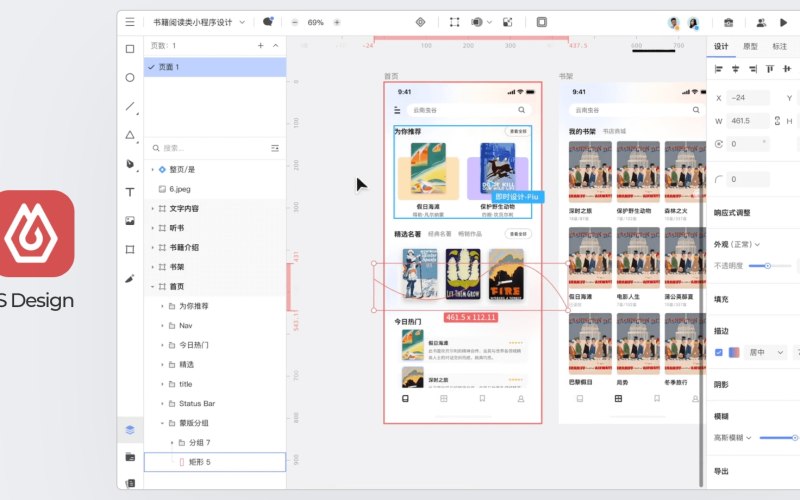Expand the 文字内容 layer
This screenshot has width=800, height=500.
click(x=152, y=209)
